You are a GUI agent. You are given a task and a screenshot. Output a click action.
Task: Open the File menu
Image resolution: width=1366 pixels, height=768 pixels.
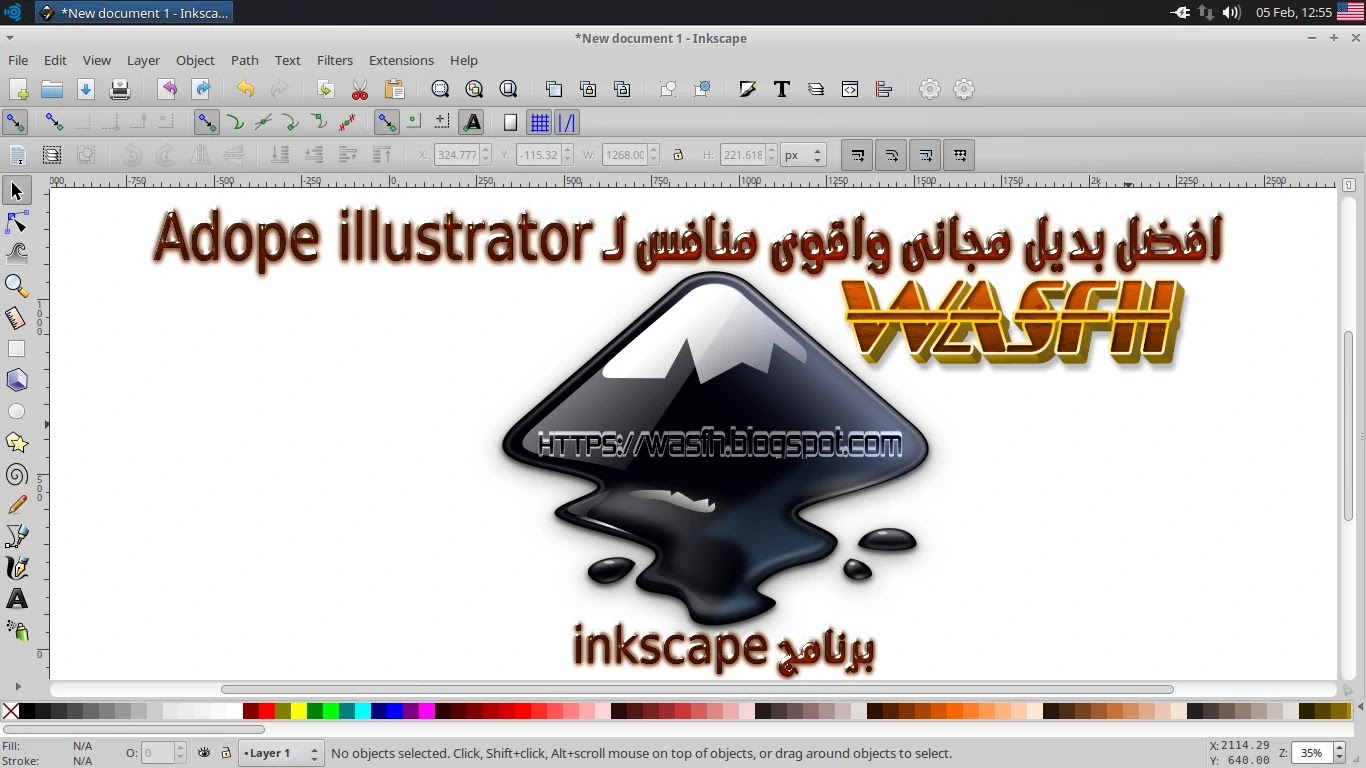[x=18, y=60]
